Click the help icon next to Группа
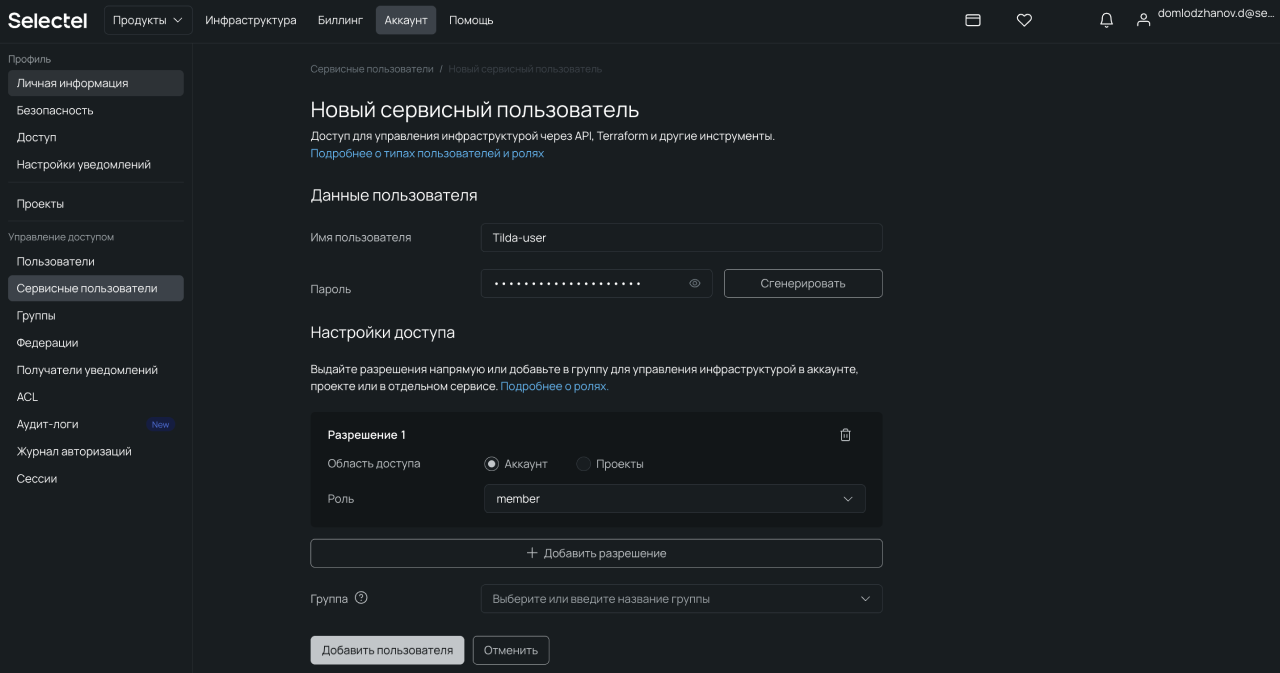This screenshot has width=1280, height=673. pos(361,597)
